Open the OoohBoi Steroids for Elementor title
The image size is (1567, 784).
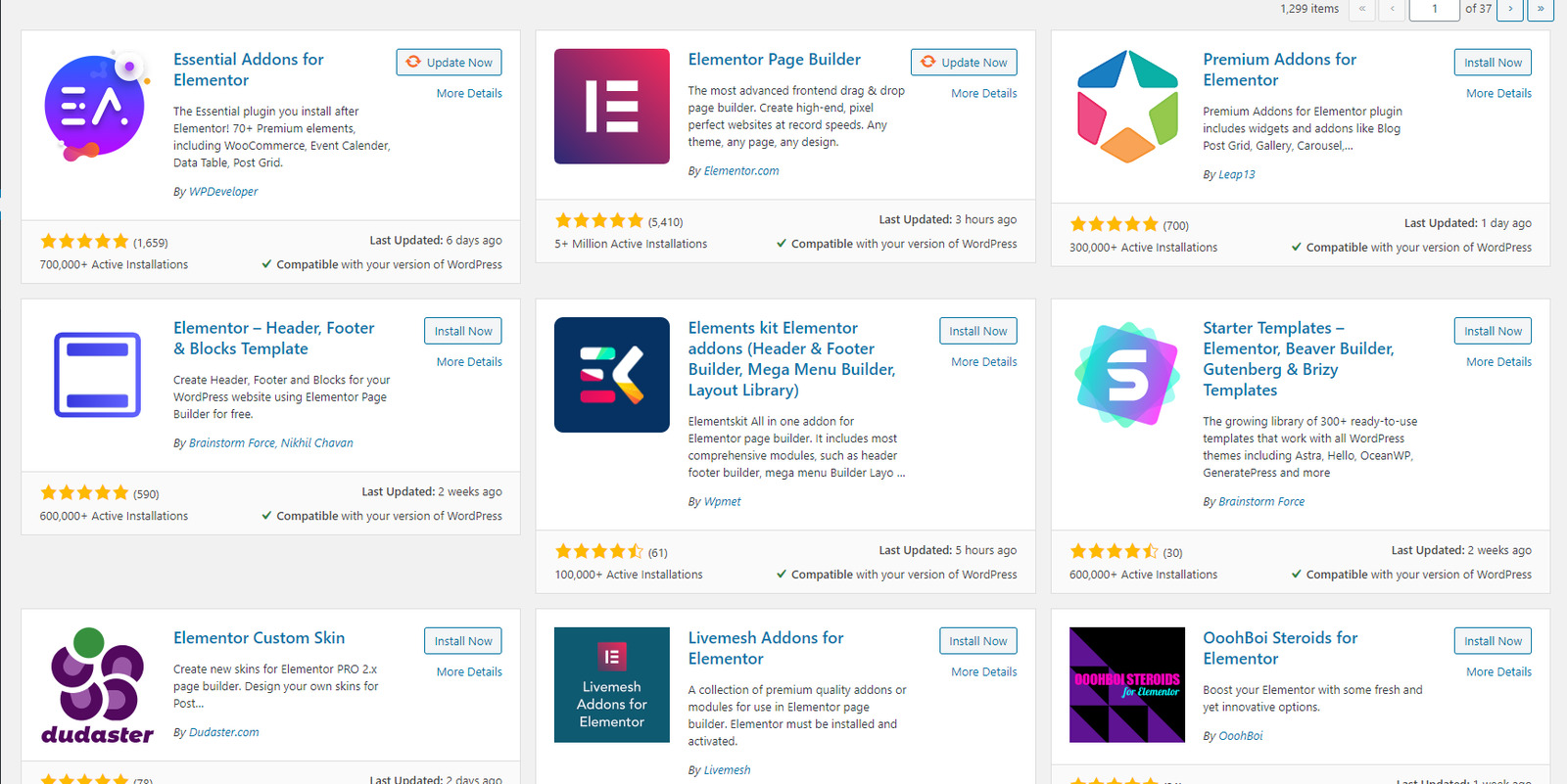click(x=1280, y=648)
